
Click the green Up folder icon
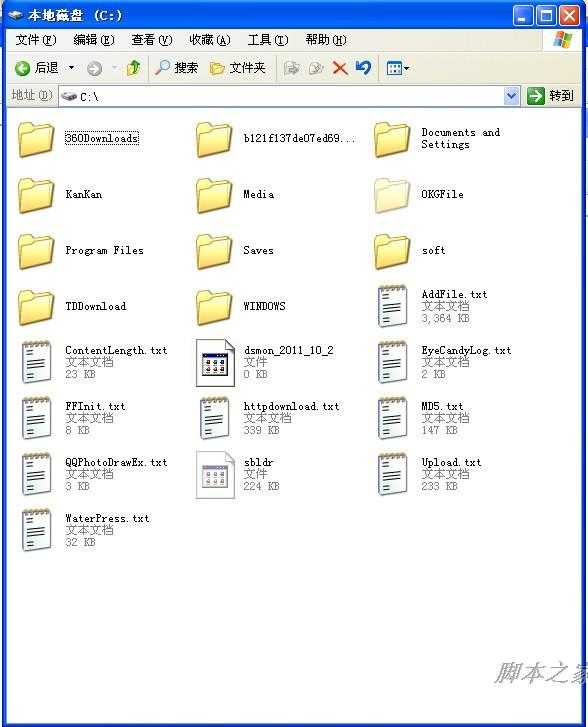(x=134, y=69)
